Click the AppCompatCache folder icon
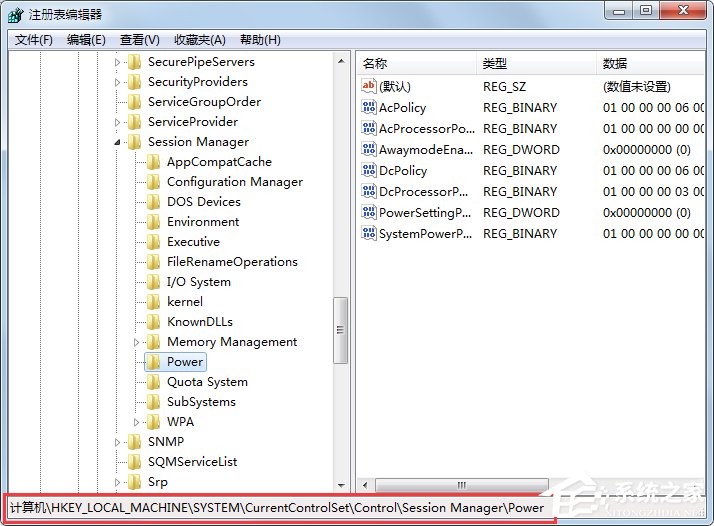This screenshot has width=714, height=526. [153, 162]
